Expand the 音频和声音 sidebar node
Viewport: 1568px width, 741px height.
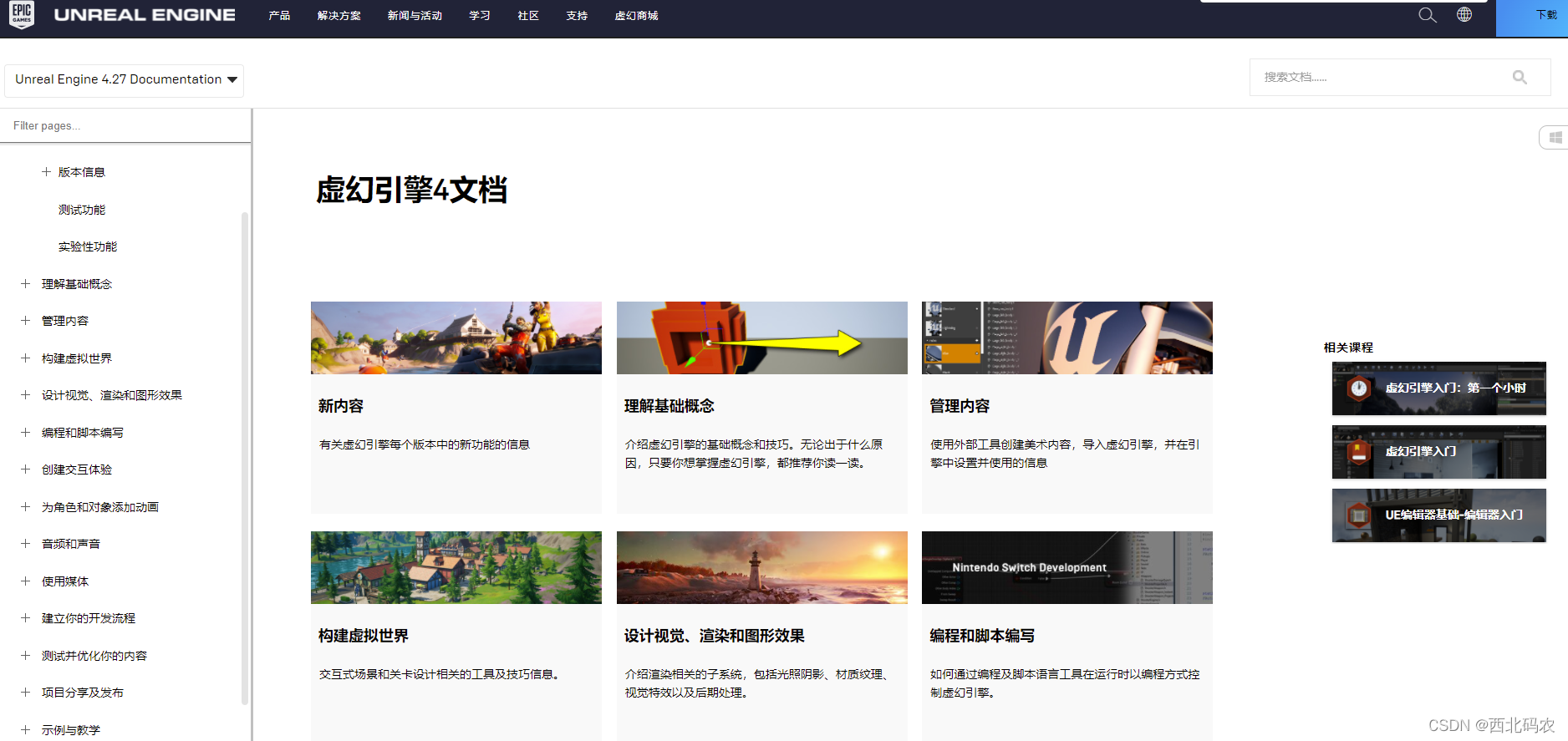pos(25,544)
